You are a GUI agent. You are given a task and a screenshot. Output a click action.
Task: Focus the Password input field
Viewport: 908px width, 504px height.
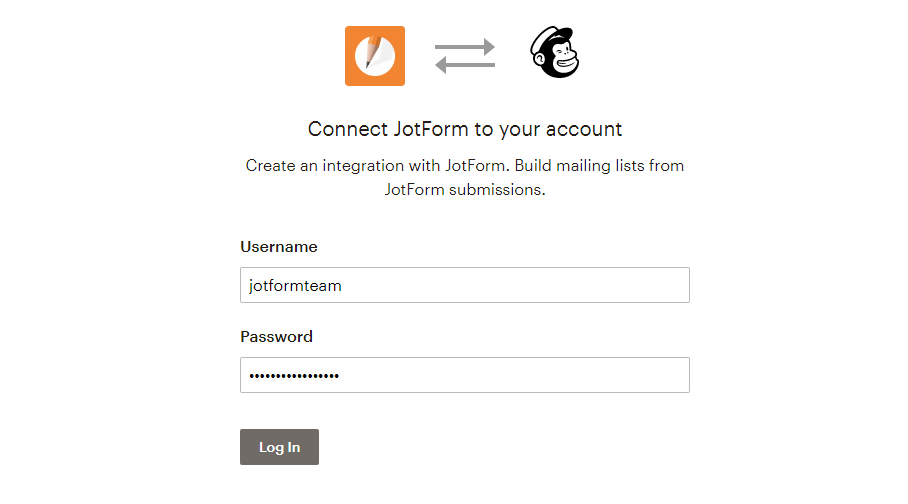tap(465, 375)
